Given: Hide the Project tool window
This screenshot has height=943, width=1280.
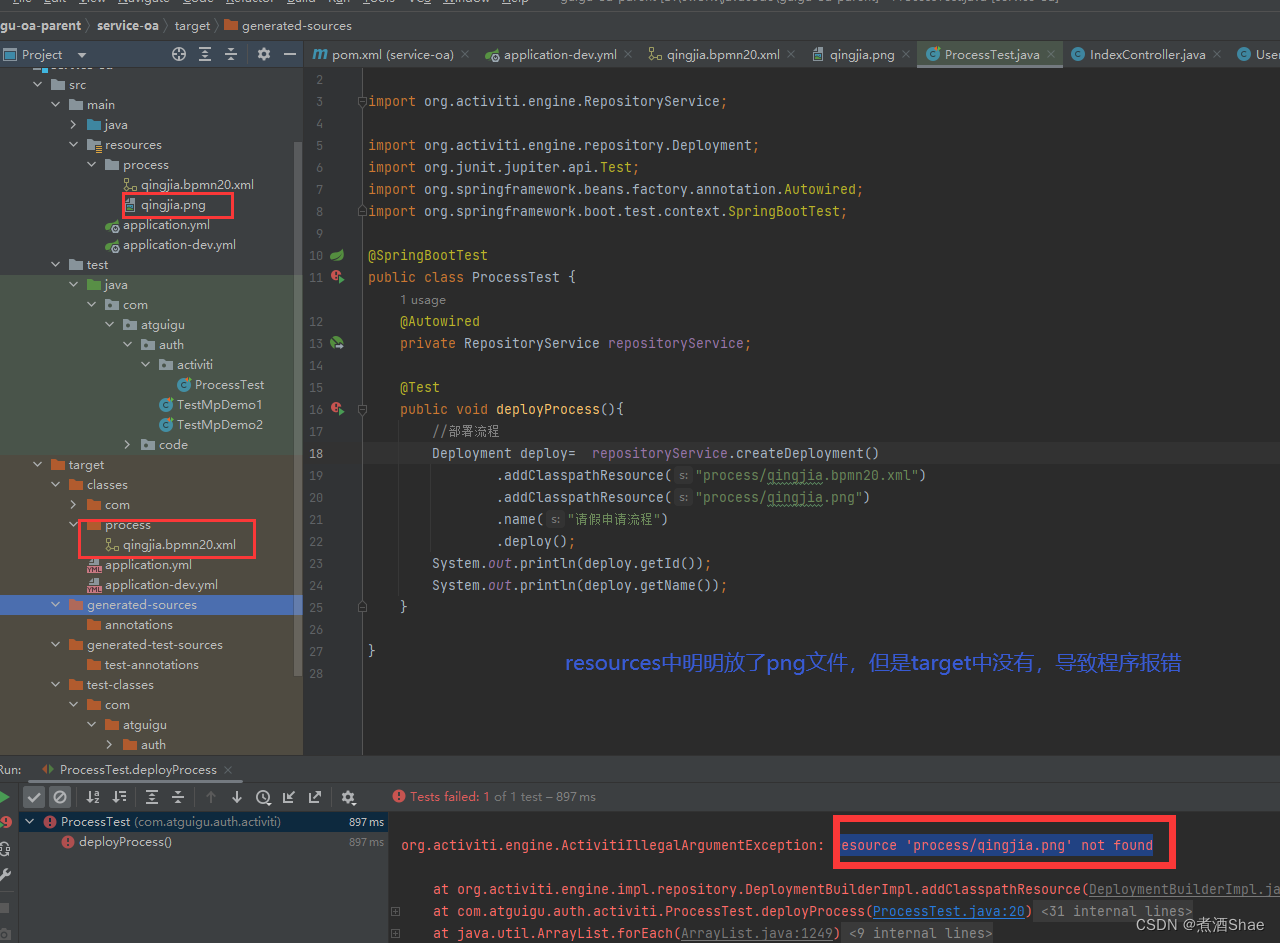Looking at the screenshot, I should pos(289,54).
